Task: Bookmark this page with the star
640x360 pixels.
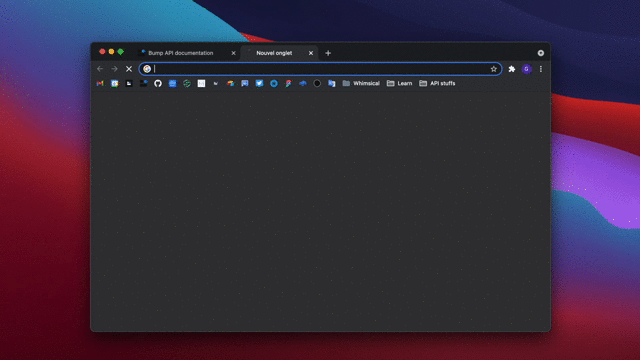Action: [x=493, y=69]
